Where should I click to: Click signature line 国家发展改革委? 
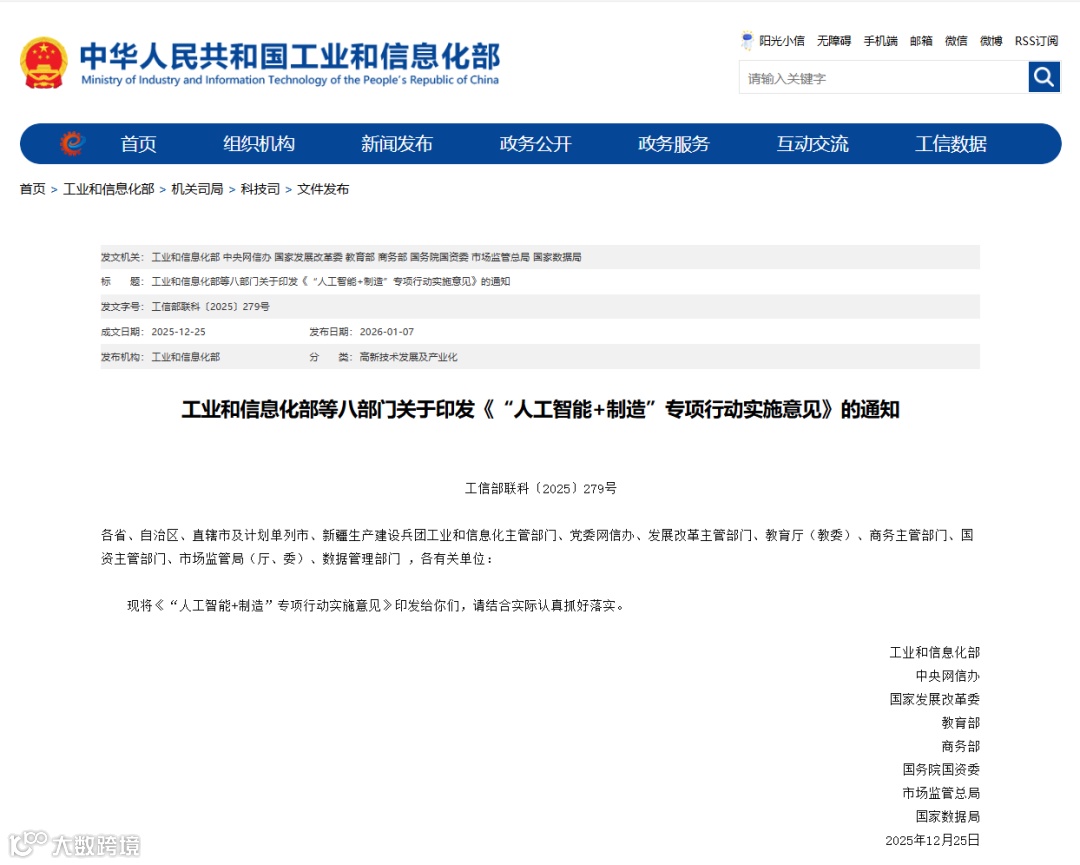pyautogui.click(x=934, y=699)
